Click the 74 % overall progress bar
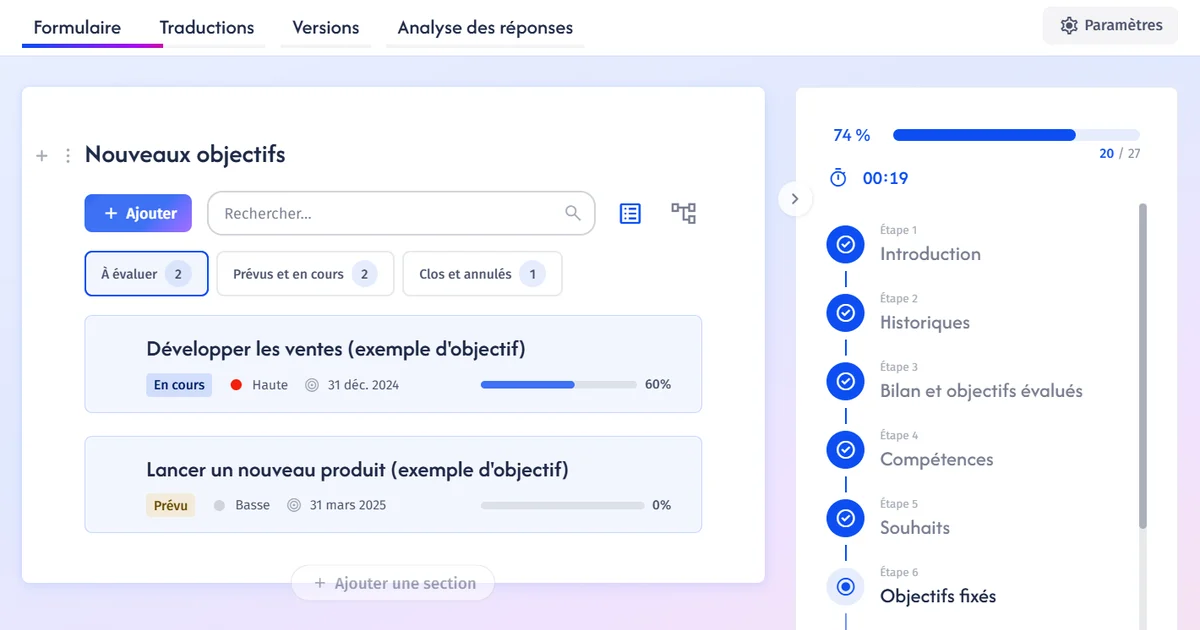Image resolution: width=1200 pixels, height=630 pixels. 1016,135
